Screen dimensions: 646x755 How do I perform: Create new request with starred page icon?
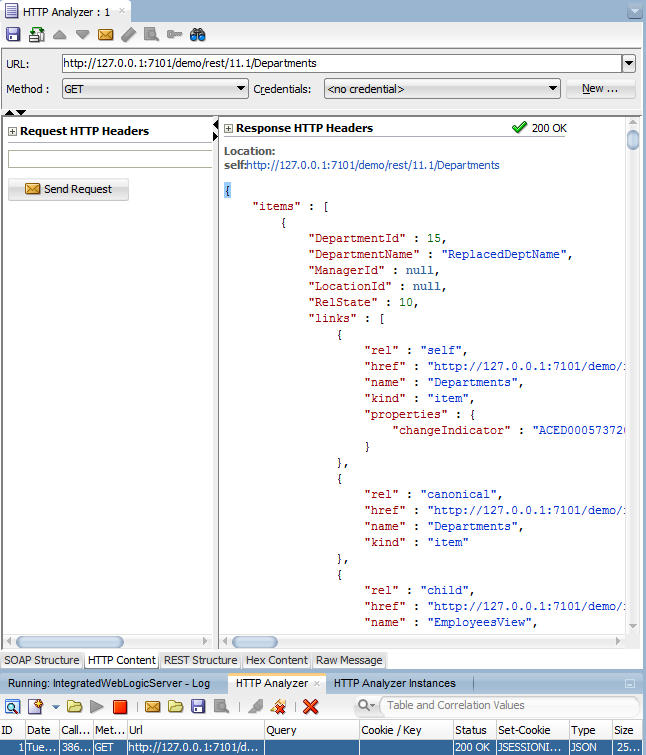pos(36,706)
